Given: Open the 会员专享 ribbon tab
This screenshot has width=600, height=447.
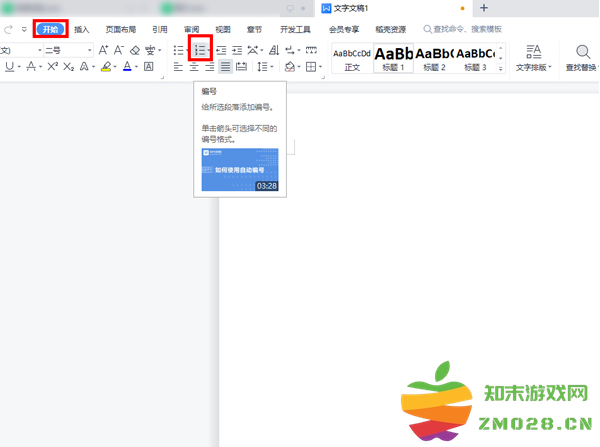Looking at the screenshot, I should (x=344, y=29).
